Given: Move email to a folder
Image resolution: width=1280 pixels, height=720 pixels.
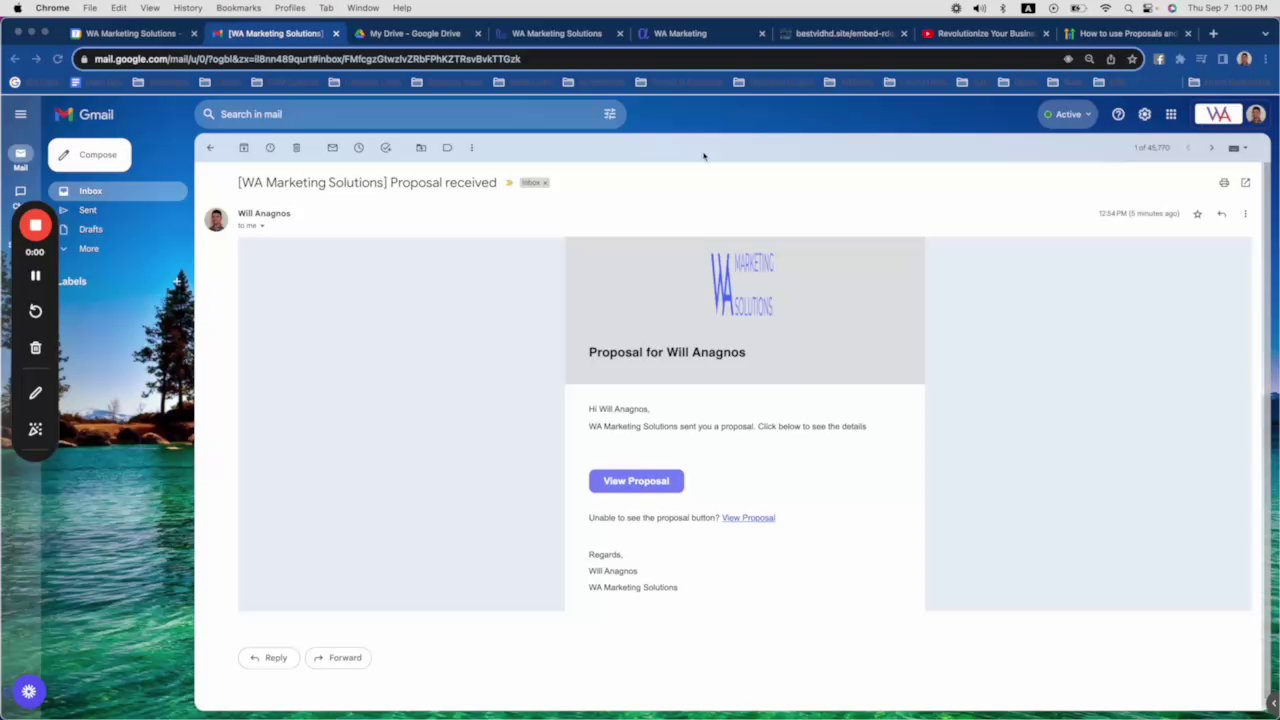Looking at the screenshot, I should tap(421, 148).
